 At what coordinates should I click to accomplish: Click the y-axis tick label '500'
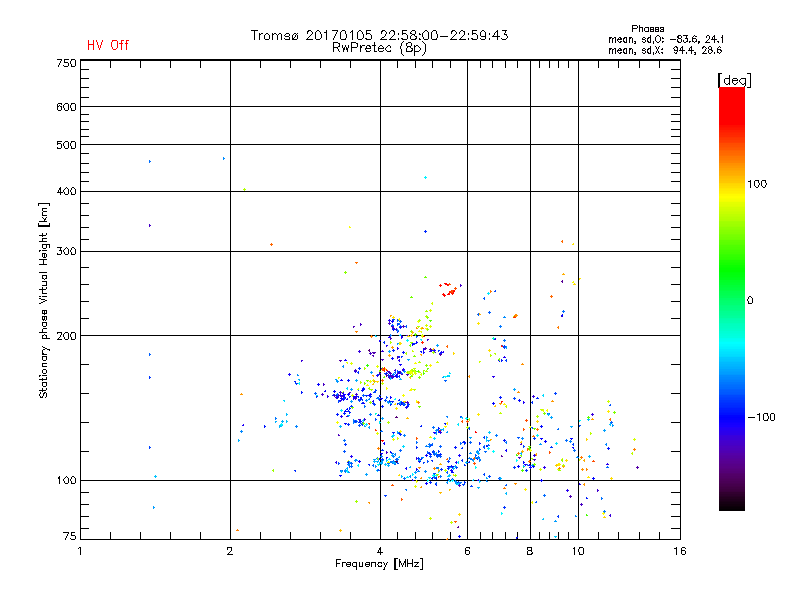(66, 145)
